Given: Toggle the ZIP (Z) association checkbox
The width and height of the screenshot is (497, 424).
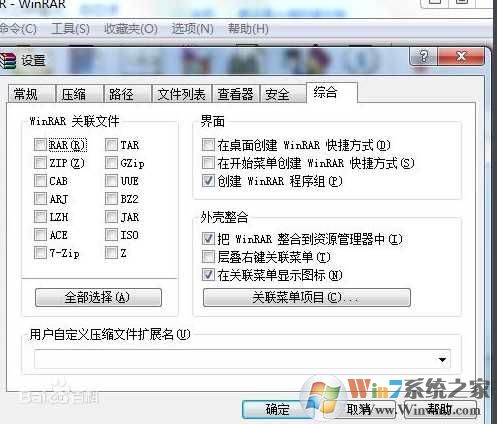Looking at the screenshot, I should point(40,163).
